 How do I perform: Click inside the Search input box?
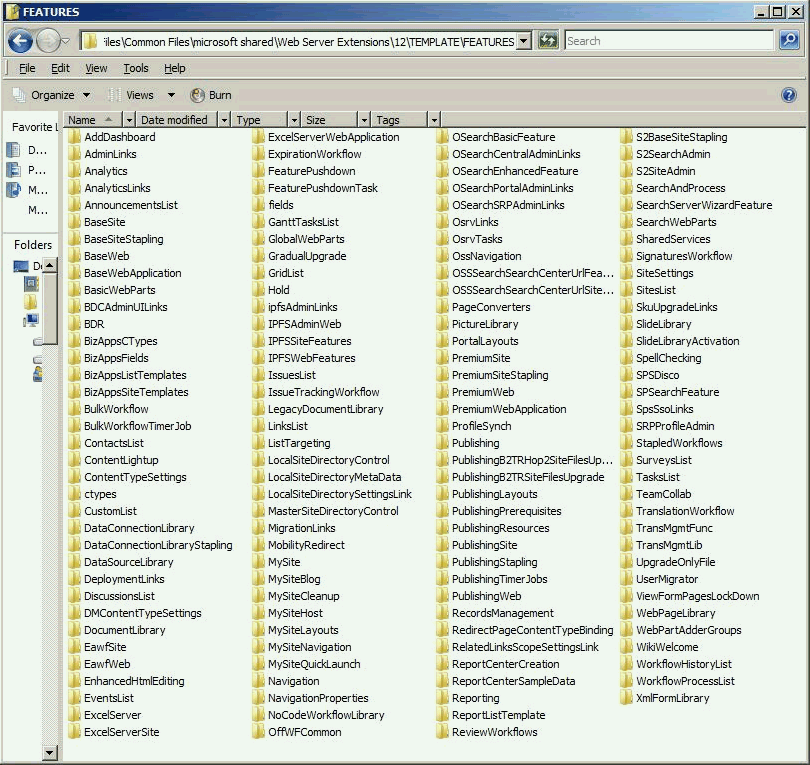(669, 41)
